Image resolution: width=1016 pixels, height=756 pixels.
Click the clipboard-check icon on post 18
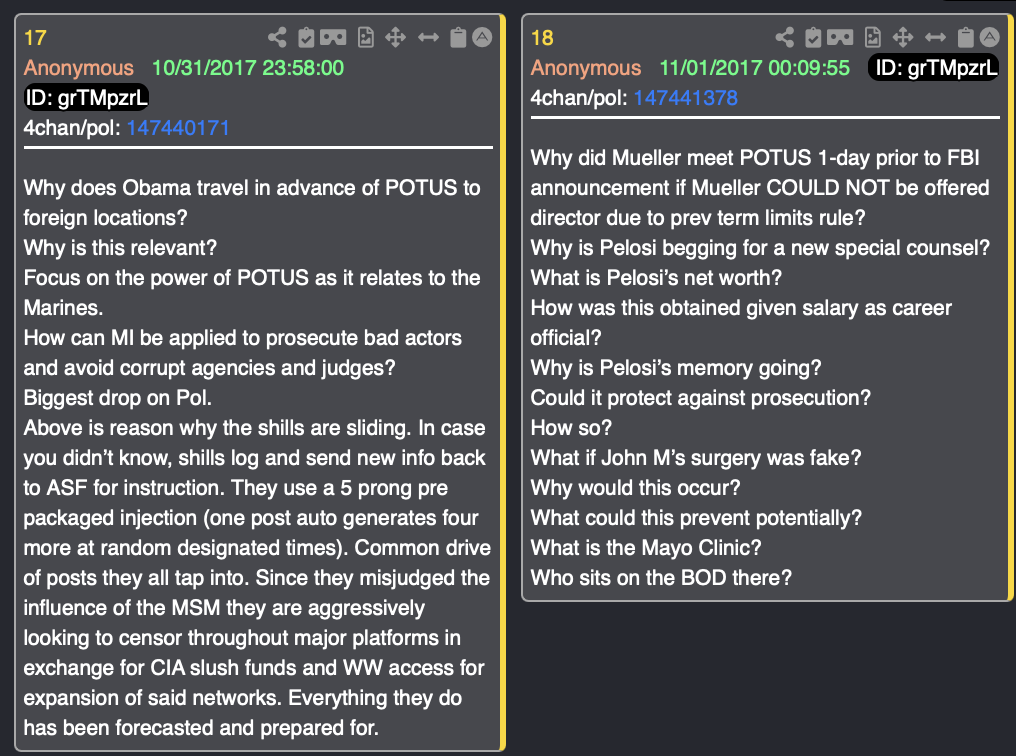point(813,38)
